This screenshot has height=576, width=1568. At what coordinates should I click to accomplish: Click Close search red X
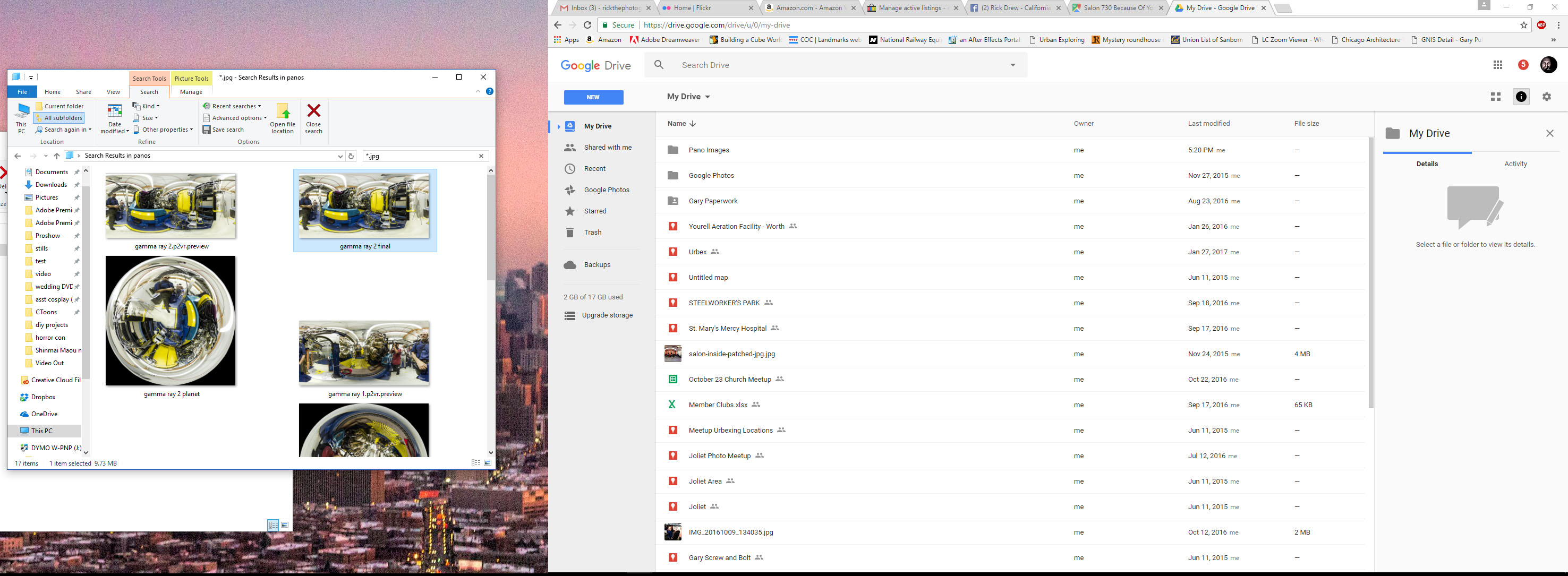pyautogui.click(x=313, y=118)
